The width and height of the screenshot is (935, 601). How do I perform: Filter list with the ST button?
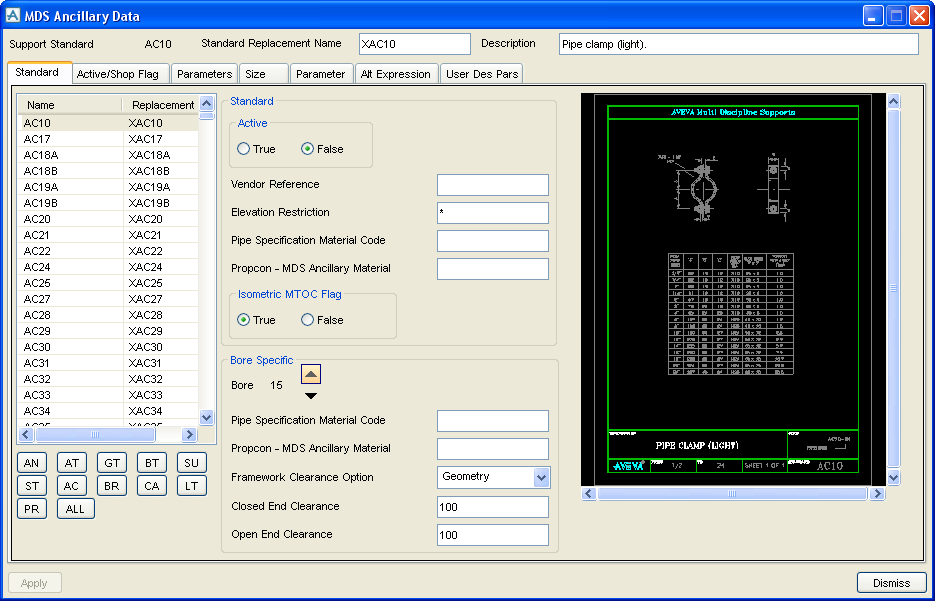click(32, 486)
